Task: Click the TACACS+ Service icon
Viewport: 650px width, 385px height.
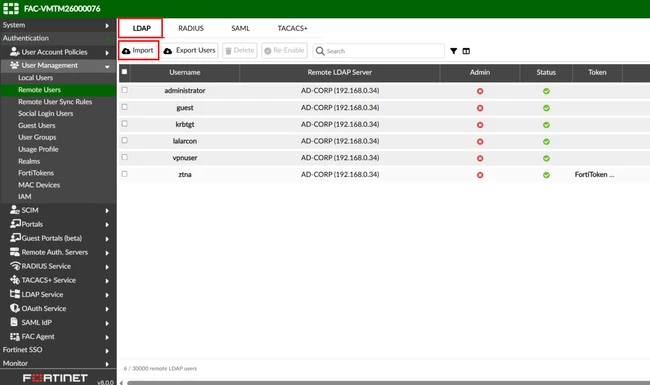Action: (x=15, y=280)
